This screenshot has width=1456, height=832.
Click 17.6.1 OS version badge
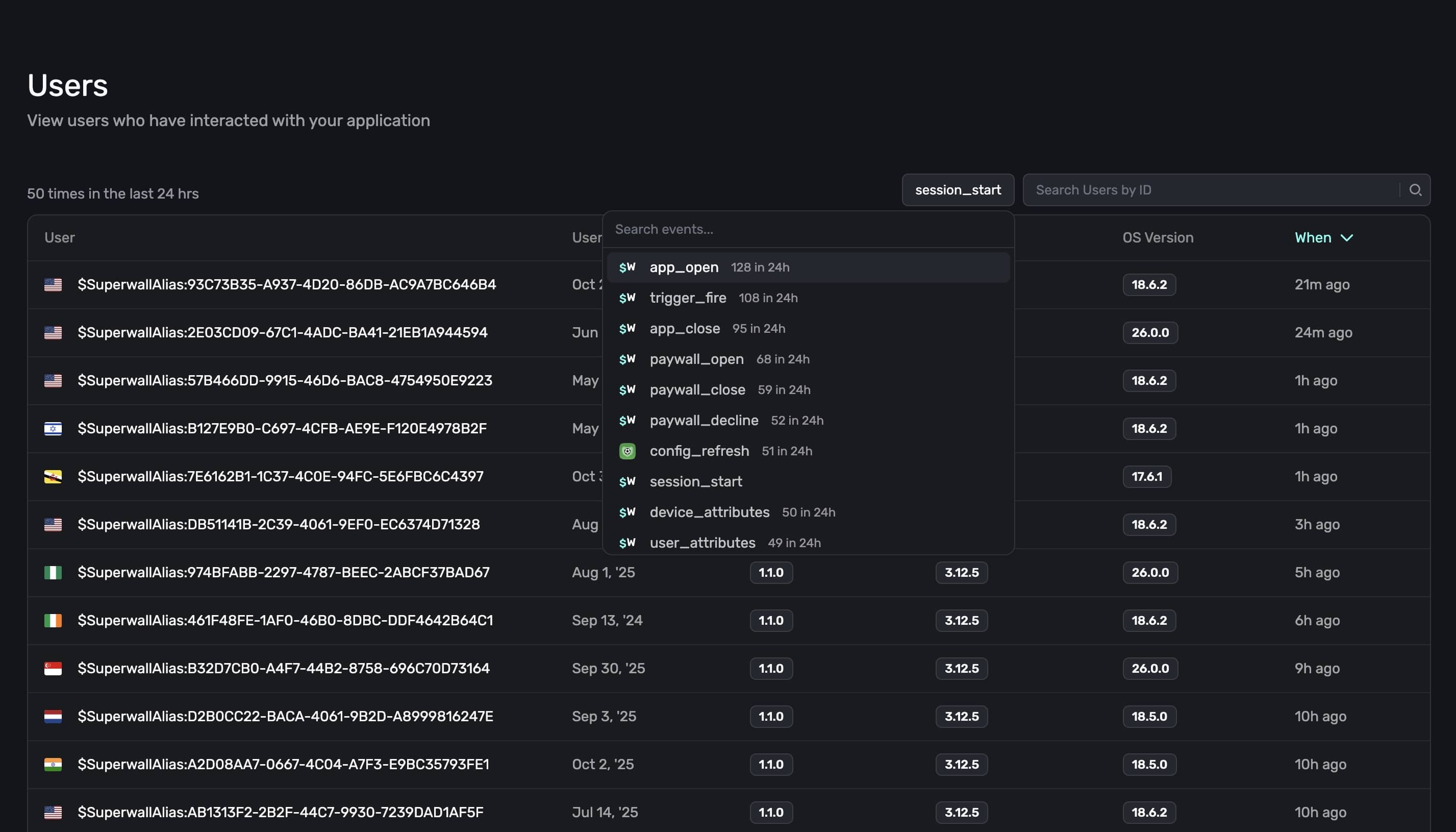[1146, 477]
